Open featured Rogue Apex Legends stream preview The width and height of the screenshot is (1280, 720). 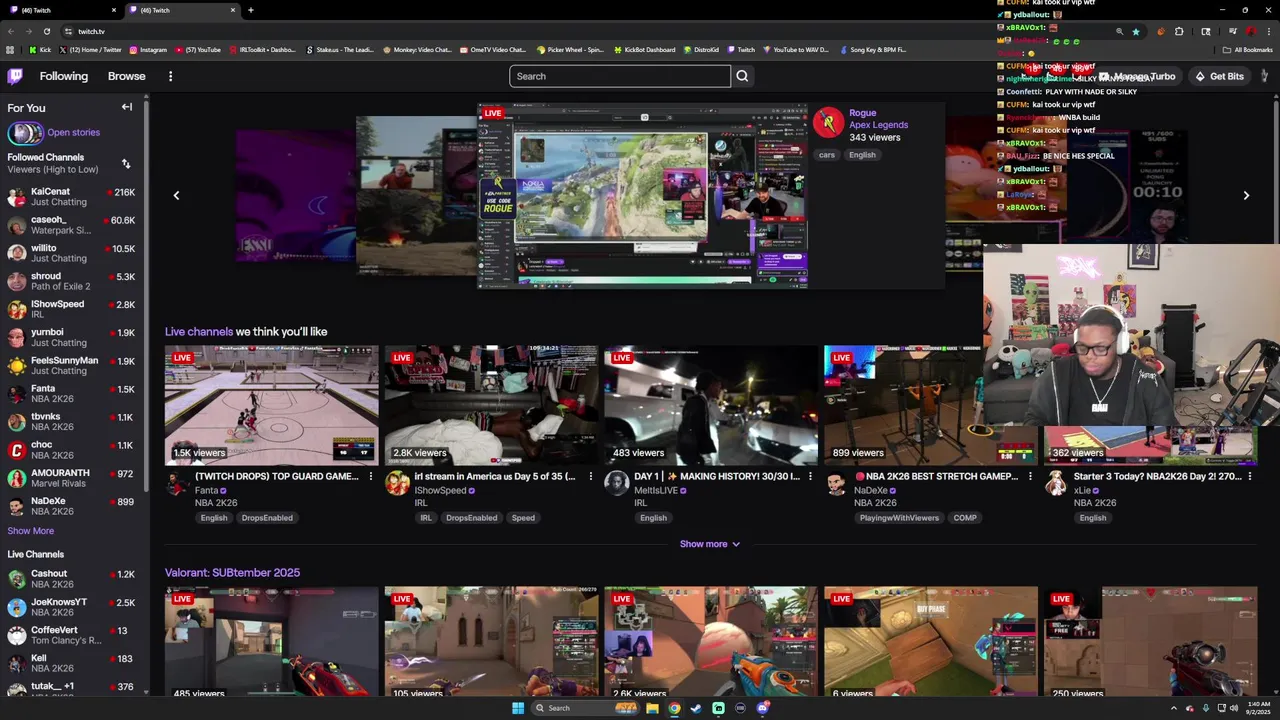(x=642, y=196)
